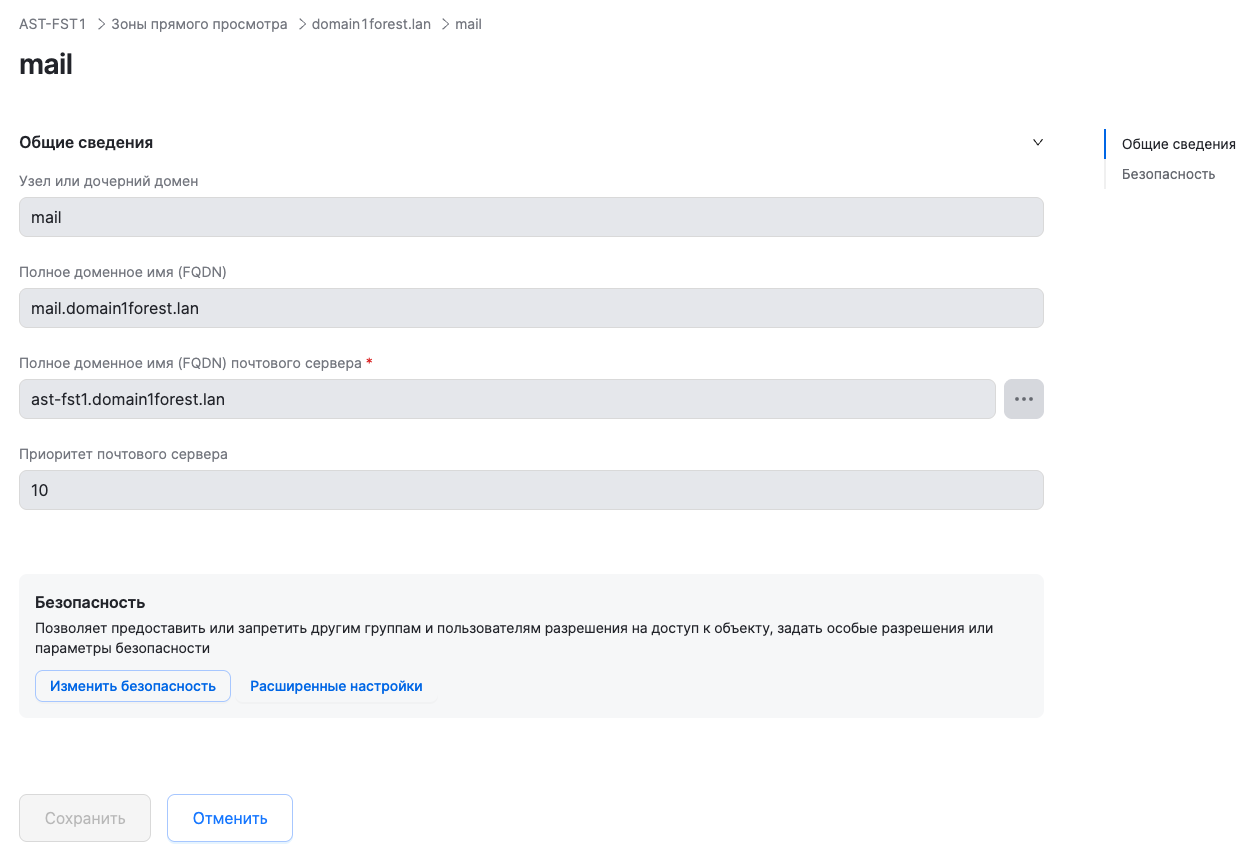
Task: Click the Узел или дочерний домен field
Action: [531, 217]
